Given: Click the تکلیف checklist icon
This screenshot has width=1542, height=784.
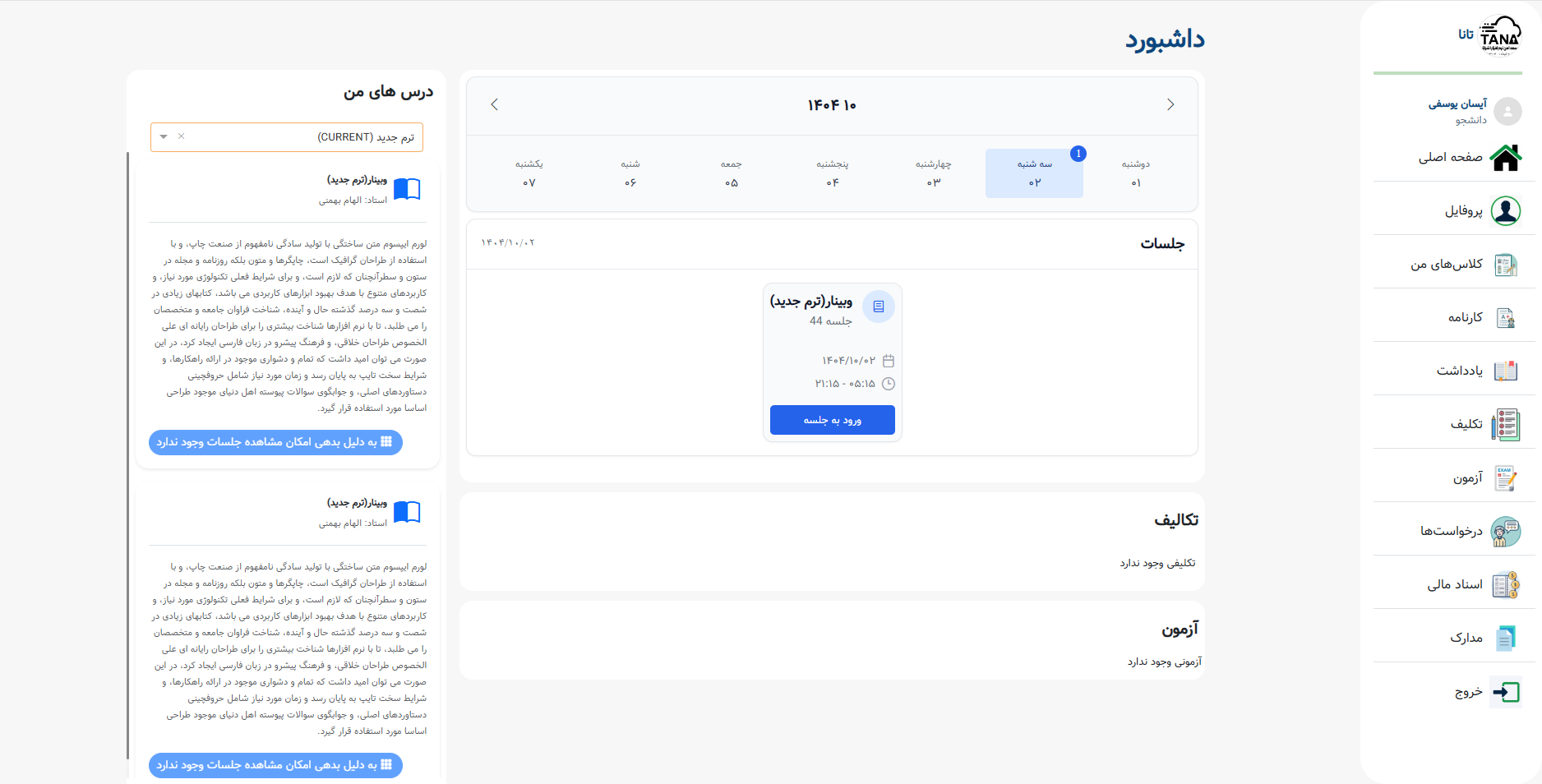Looking at the screenshot, I should tap(1505, 424).
